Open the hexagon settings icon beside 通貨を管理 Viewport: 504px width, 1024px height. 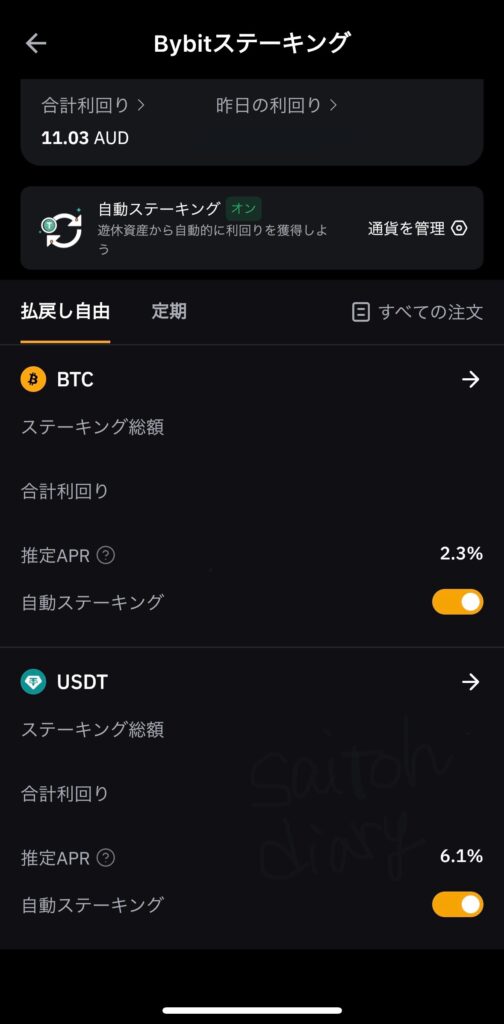tap(460, 229)
